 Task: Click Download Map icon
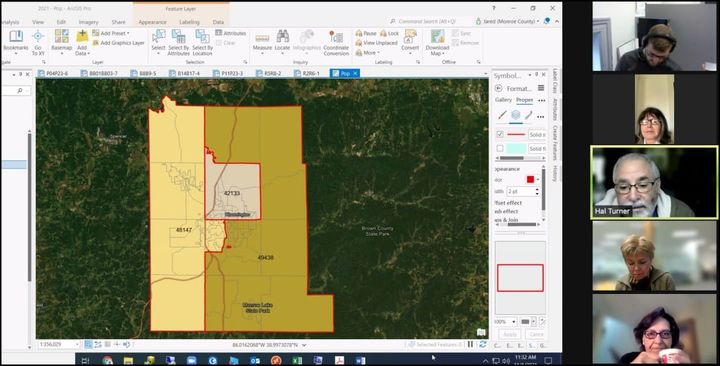[x=437, y=36]
